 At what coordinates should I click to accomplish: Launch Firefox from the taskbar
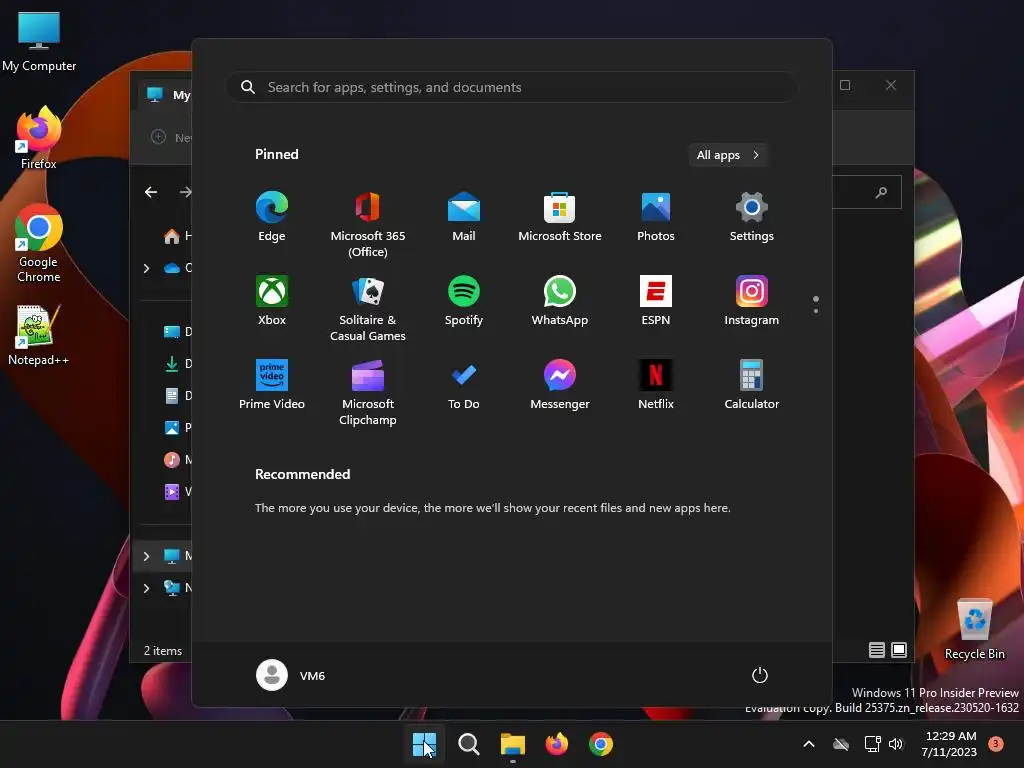coord(556,744)
